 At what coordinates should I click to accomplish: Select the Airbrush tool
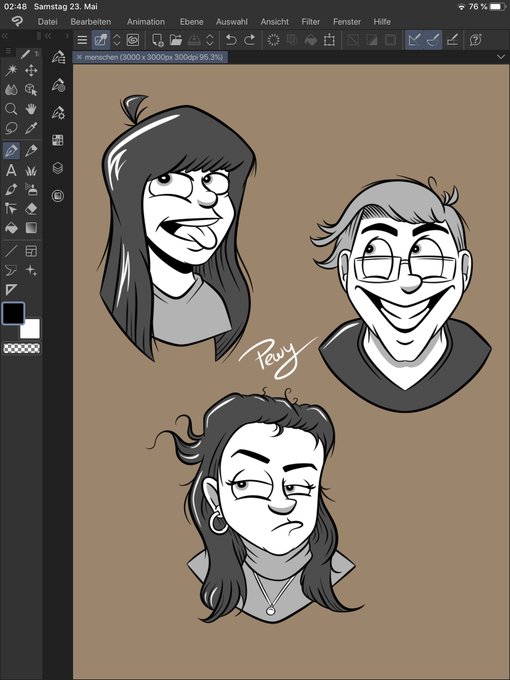tap(31, 190)
